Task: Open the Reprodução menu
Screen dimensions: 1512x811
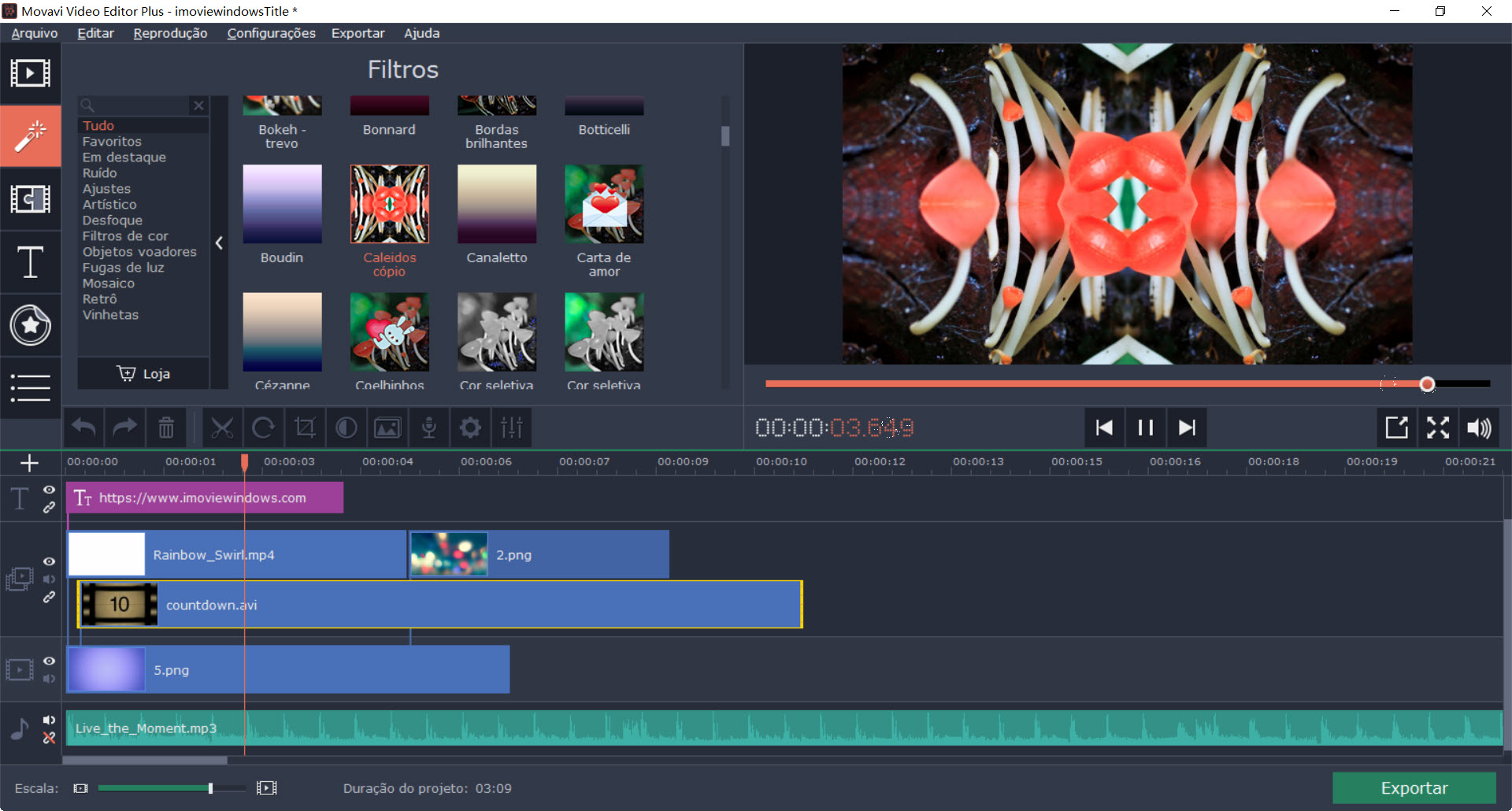Action: pos(170,33)
